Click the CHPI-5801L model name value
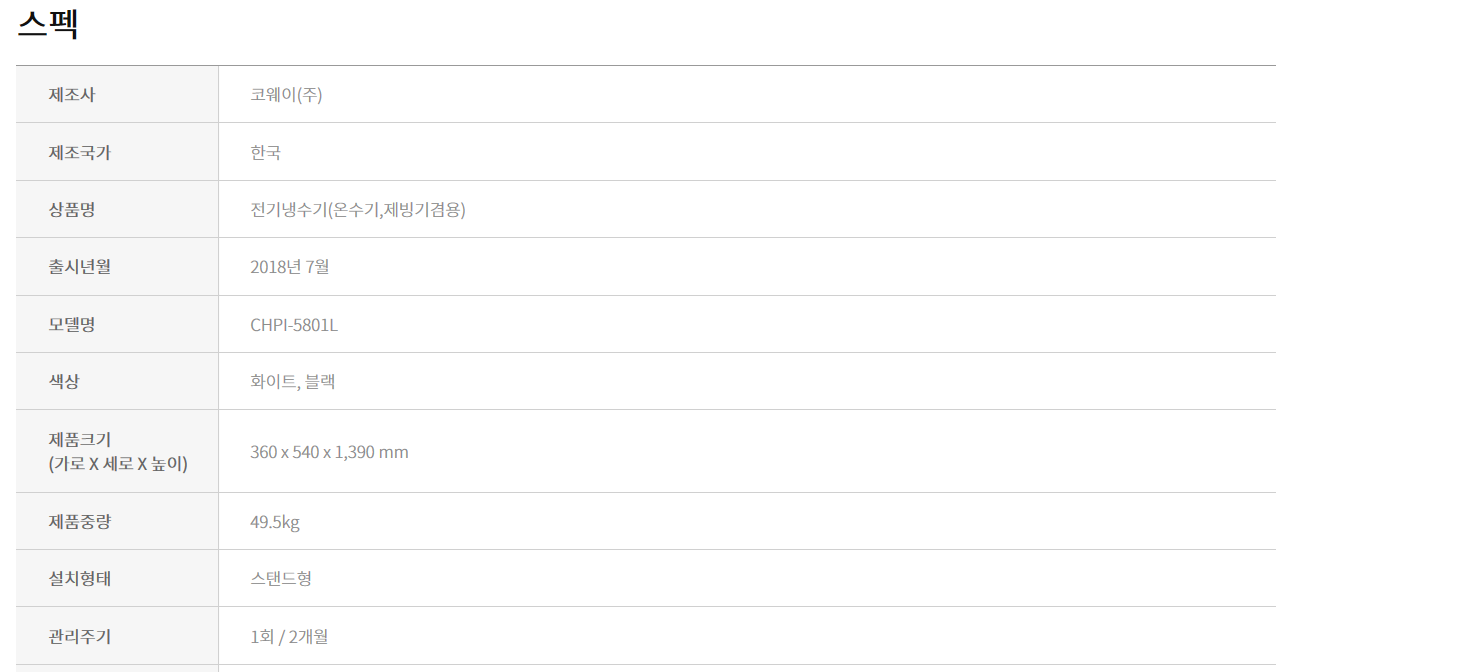 point(294,325)
